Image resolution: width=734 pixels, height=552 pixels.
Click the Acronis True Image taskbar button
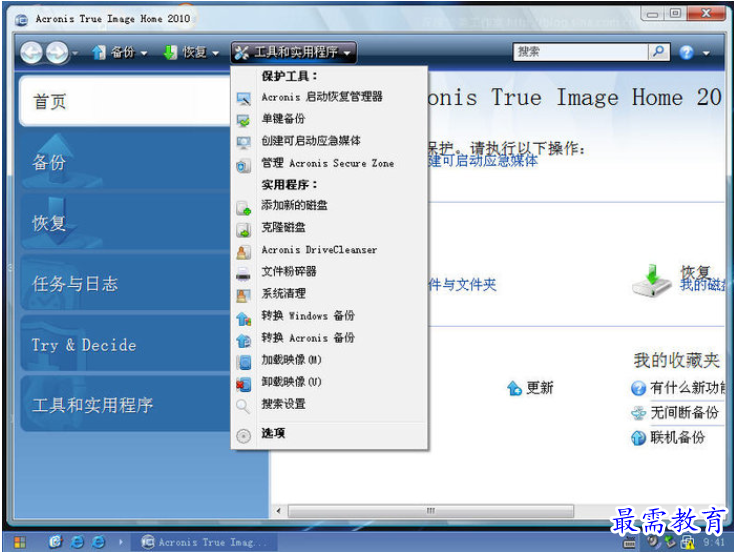[205, 542]
